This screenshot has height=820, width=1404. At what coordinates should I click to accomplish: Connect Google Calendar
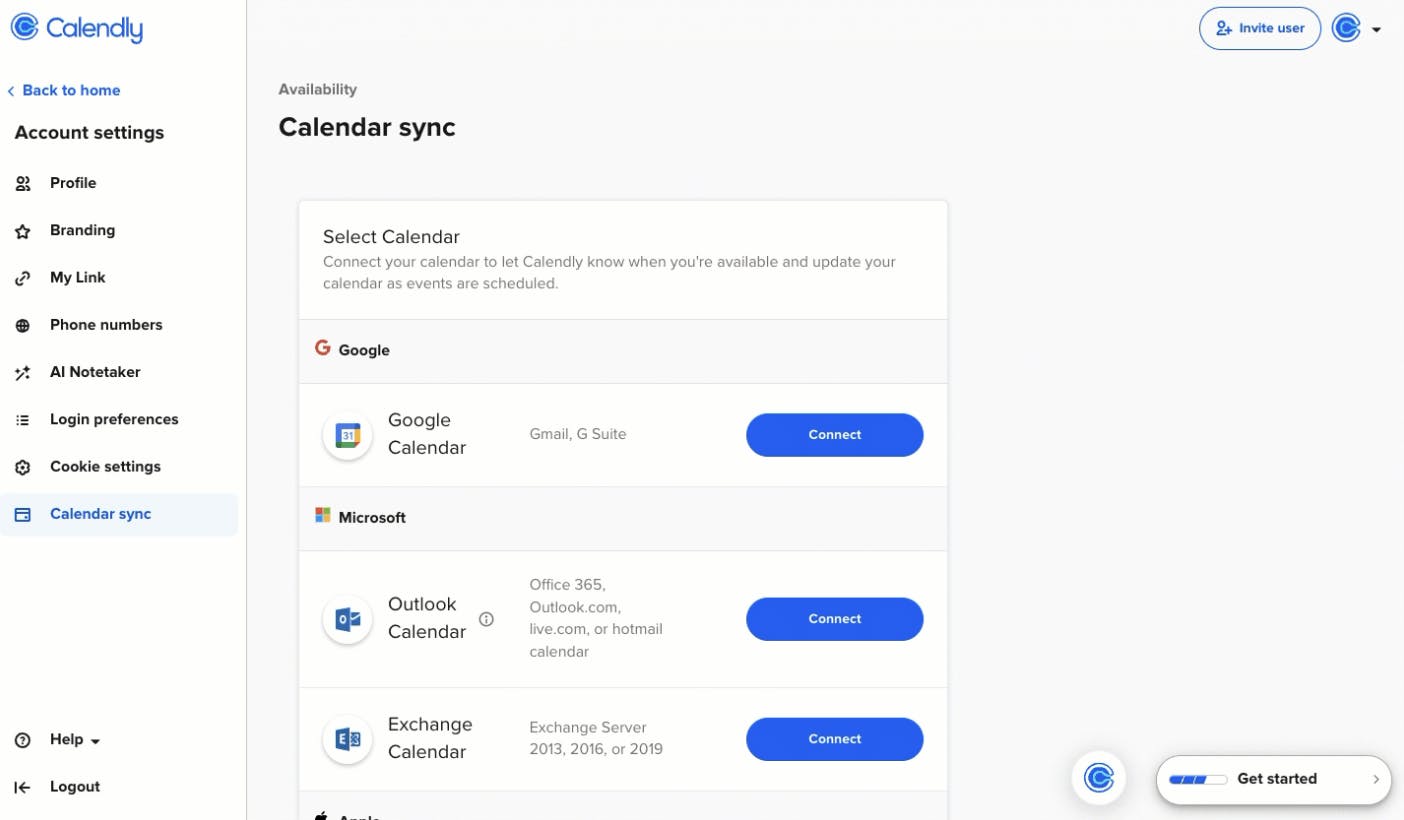click(x=835, y=435)
